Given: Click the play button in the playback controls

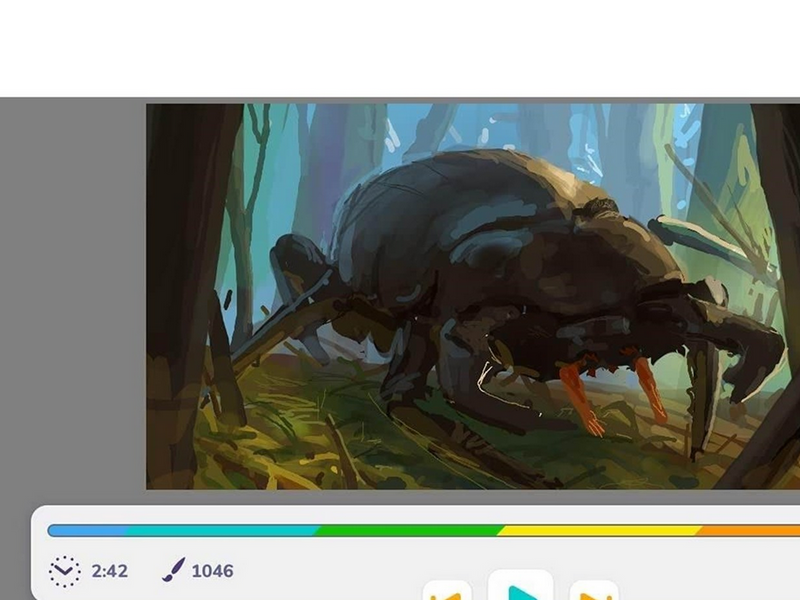Looking at the screenshot, I should coord(520,586).
